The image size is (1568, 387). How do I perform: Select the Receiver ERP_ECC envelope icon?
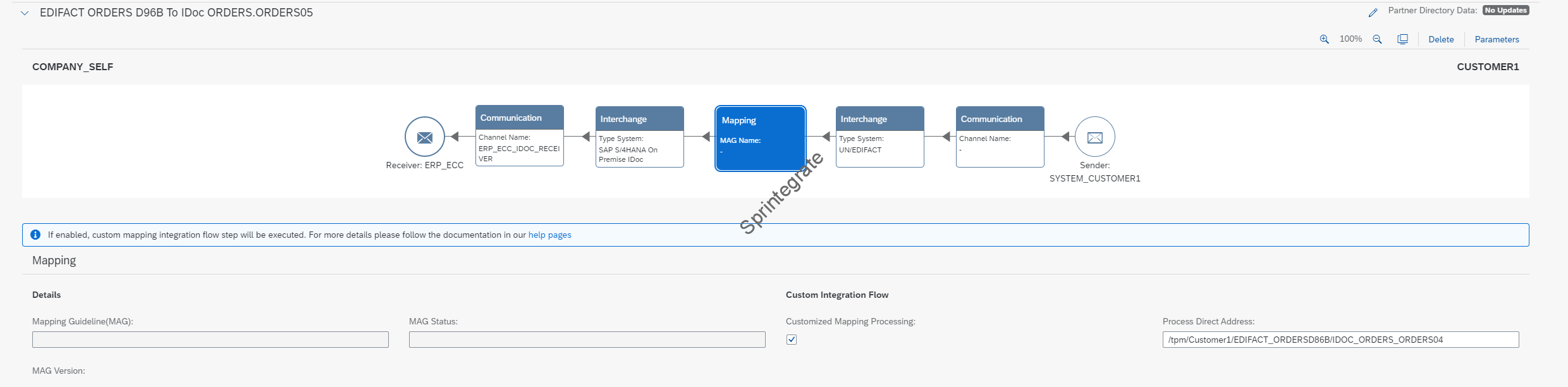tap(425, 137)
